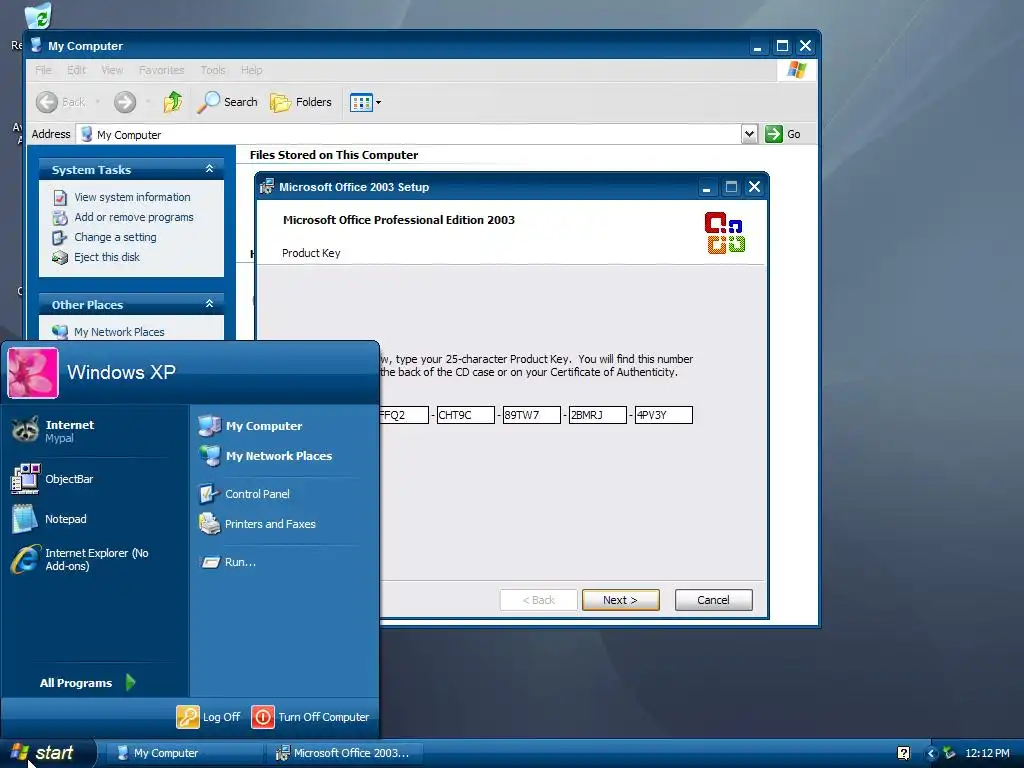This screenshot has height=768, width=1024.
Task: Click the help question mark tray icon
Action: (903, 753)
